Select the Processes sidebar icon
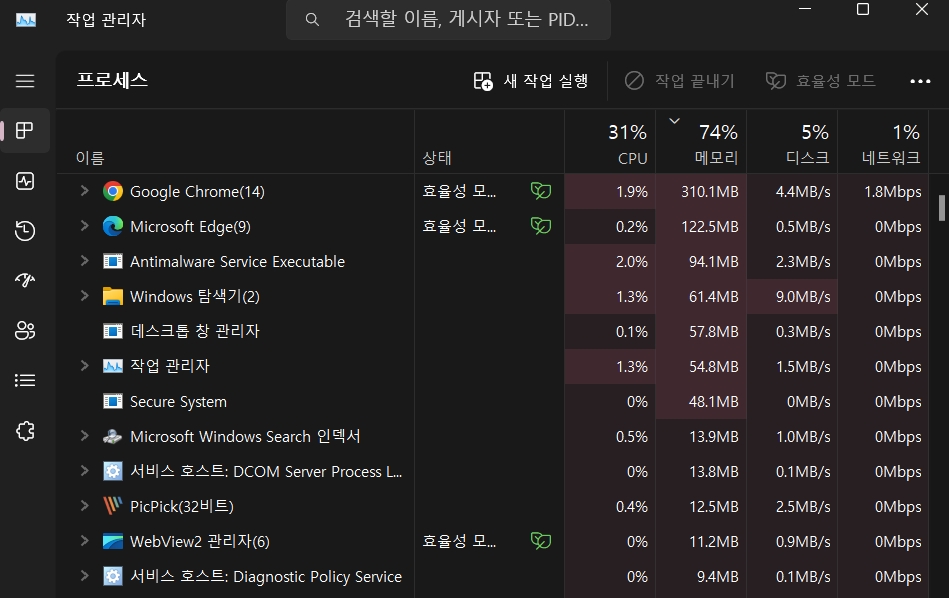Image resolution: width=949 pixels, height=598 pixels. point(25,130)
